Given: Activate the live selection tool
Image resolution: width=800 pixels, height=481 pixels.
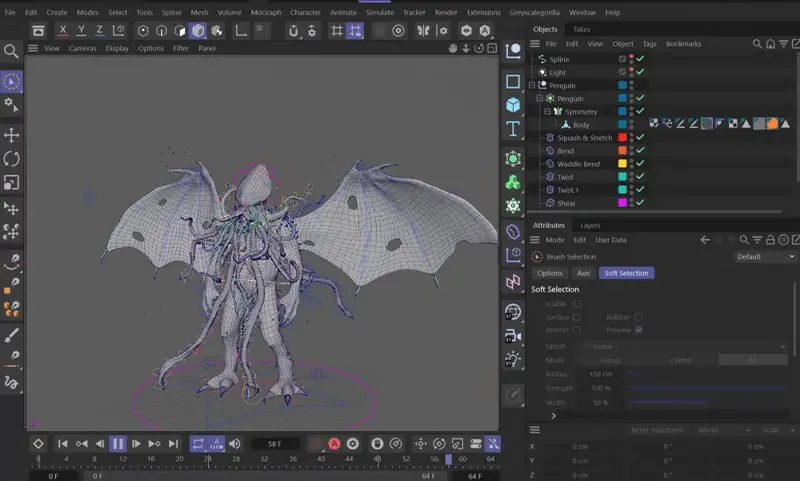Looking at the screenshot, I should pos(11,82).
